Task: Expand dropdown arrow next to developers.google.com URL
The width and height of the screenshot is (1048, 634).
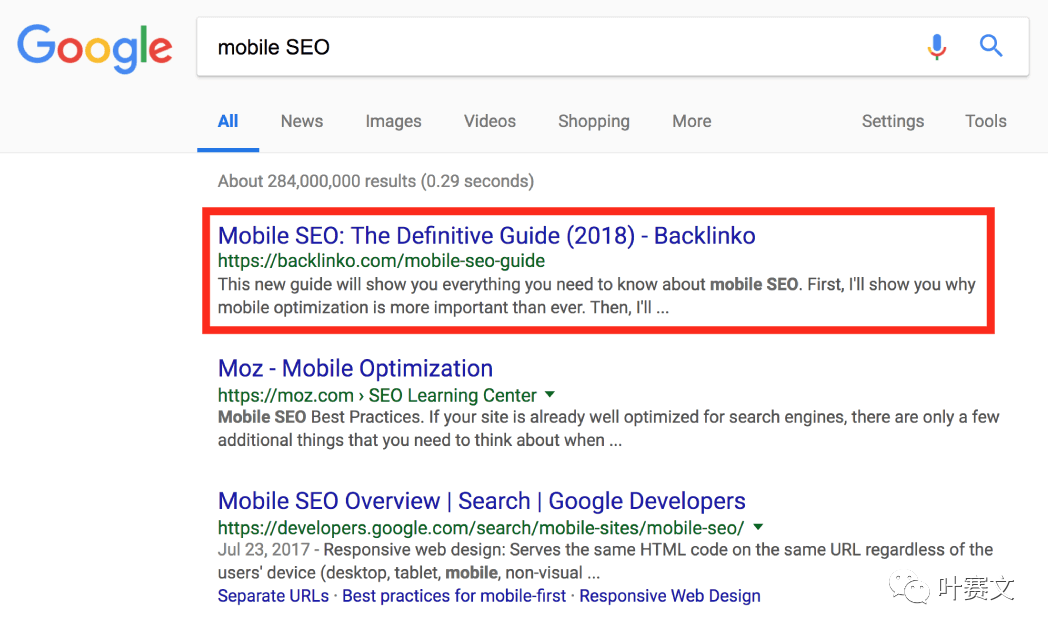Action: 758,527
